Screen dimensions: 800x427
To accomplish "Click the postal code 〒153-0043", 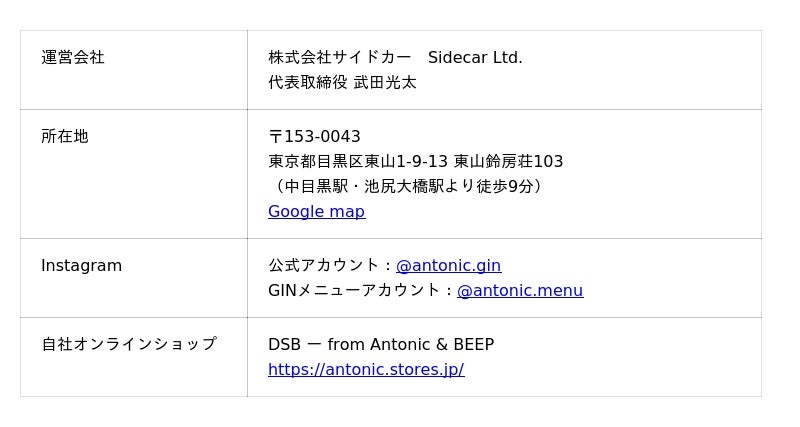I will coord(314,137).
